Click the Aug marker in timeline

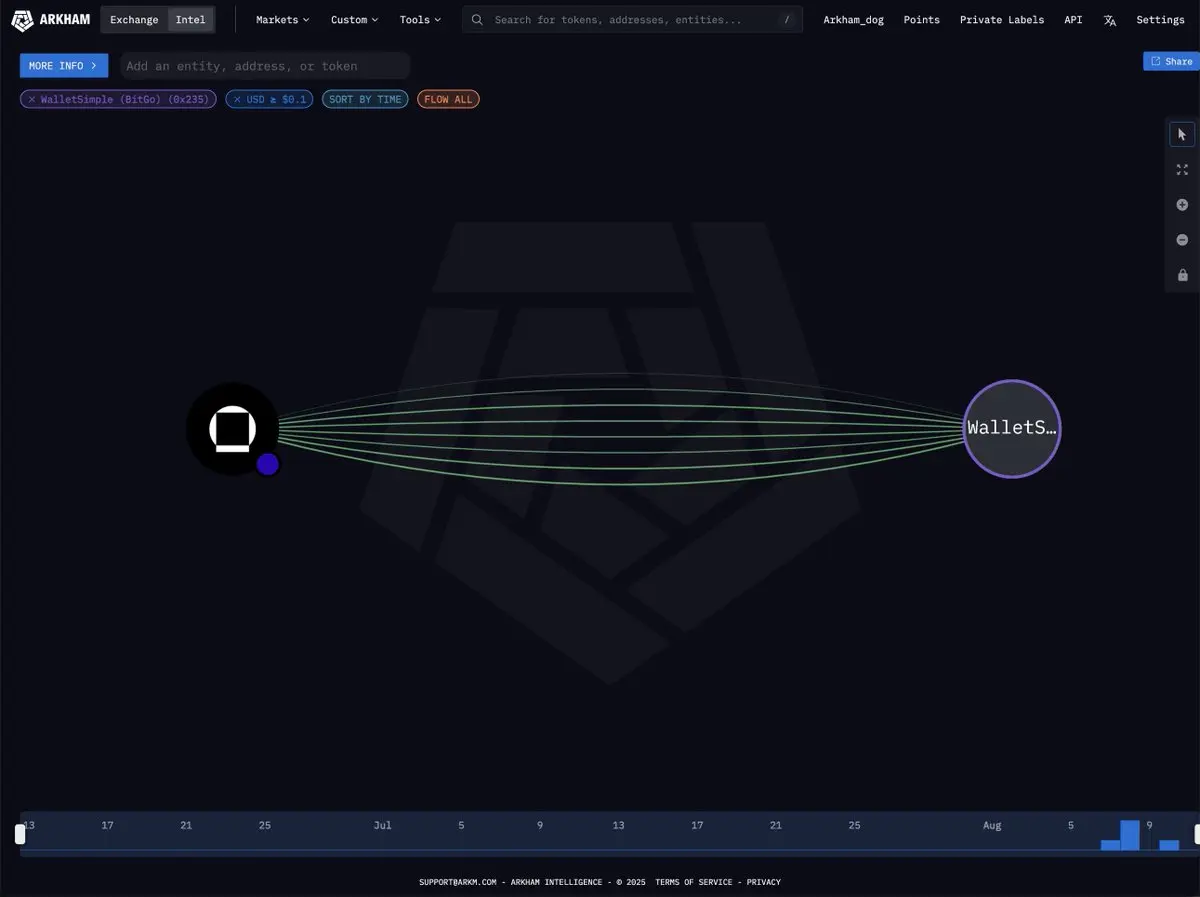992,825
